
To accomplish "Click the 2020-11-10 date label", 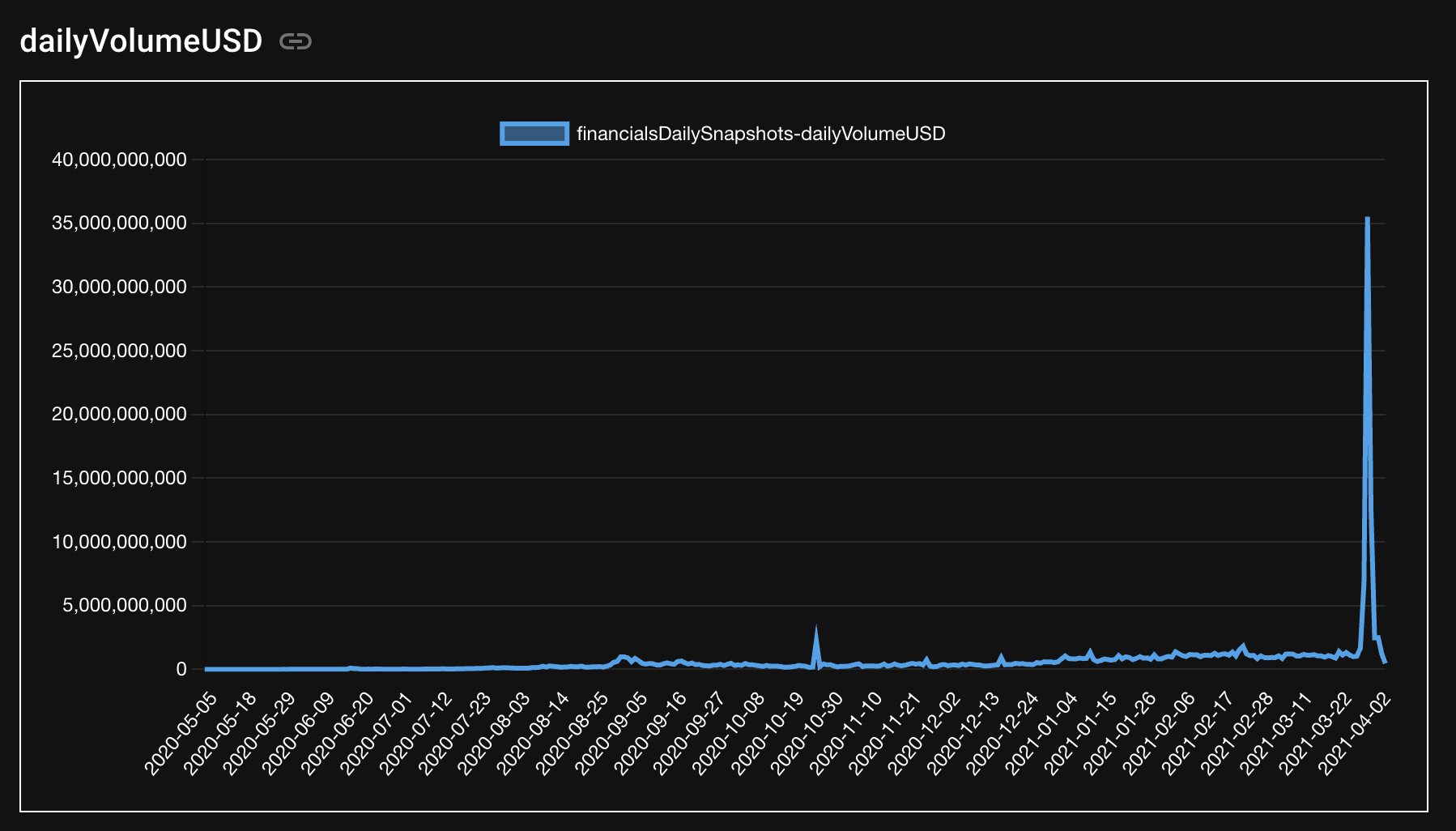I will point(845,733).
